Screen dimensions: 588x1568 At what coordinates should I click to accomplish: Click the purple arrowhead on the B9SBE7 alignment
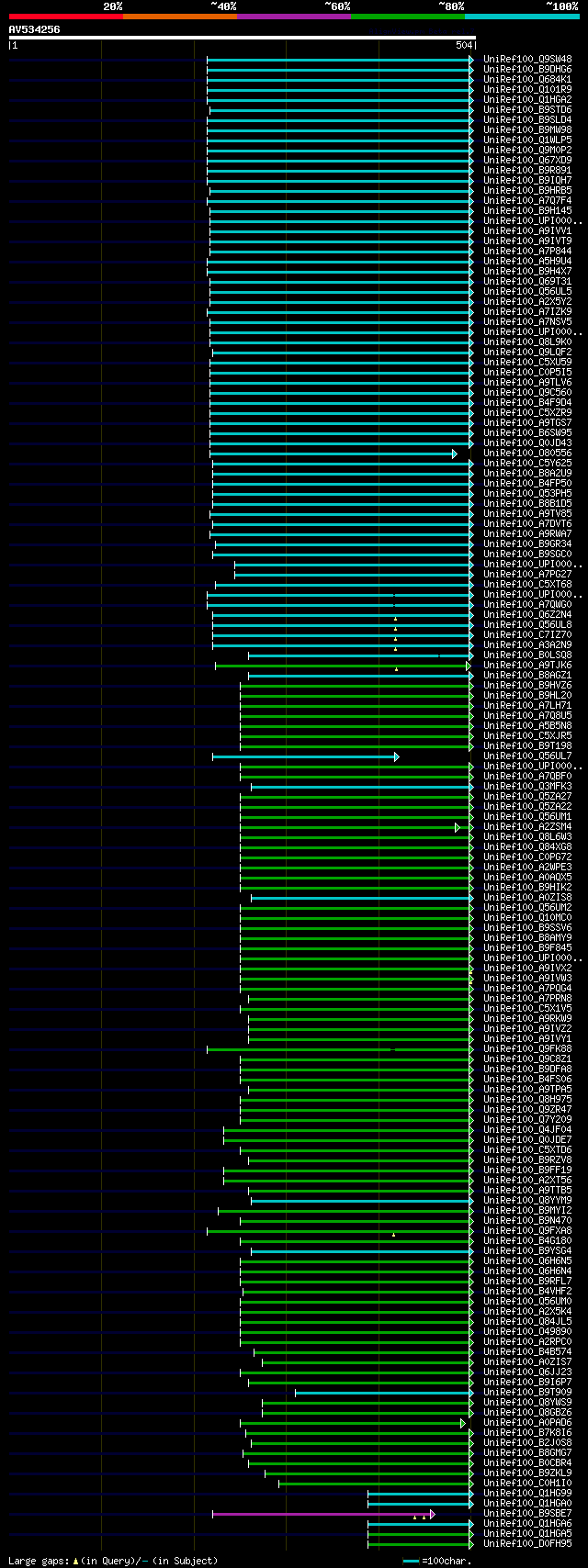pos(432,1515)
